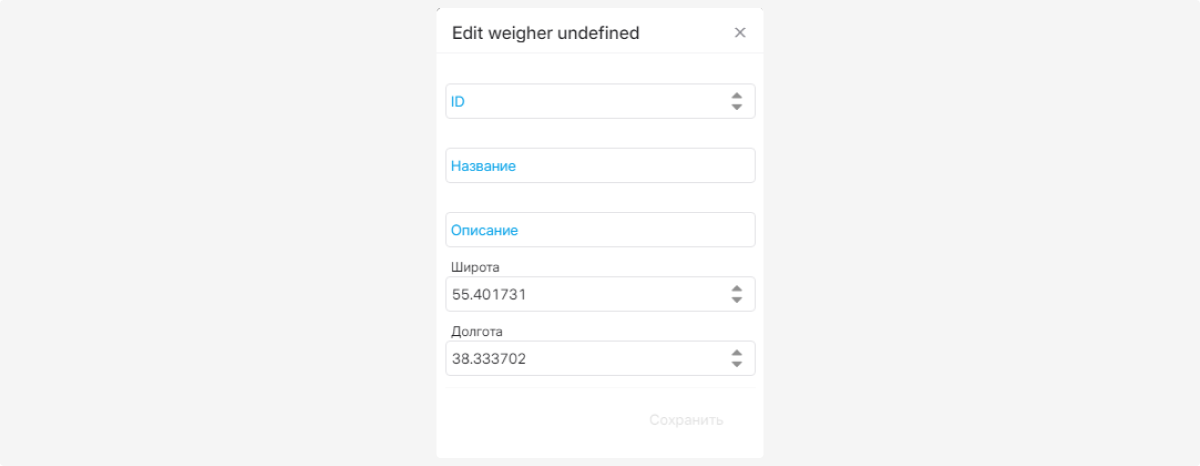Select the latitude value 55.401731
This screenshot has height=466, width=1200.
(x=490, y=295)
